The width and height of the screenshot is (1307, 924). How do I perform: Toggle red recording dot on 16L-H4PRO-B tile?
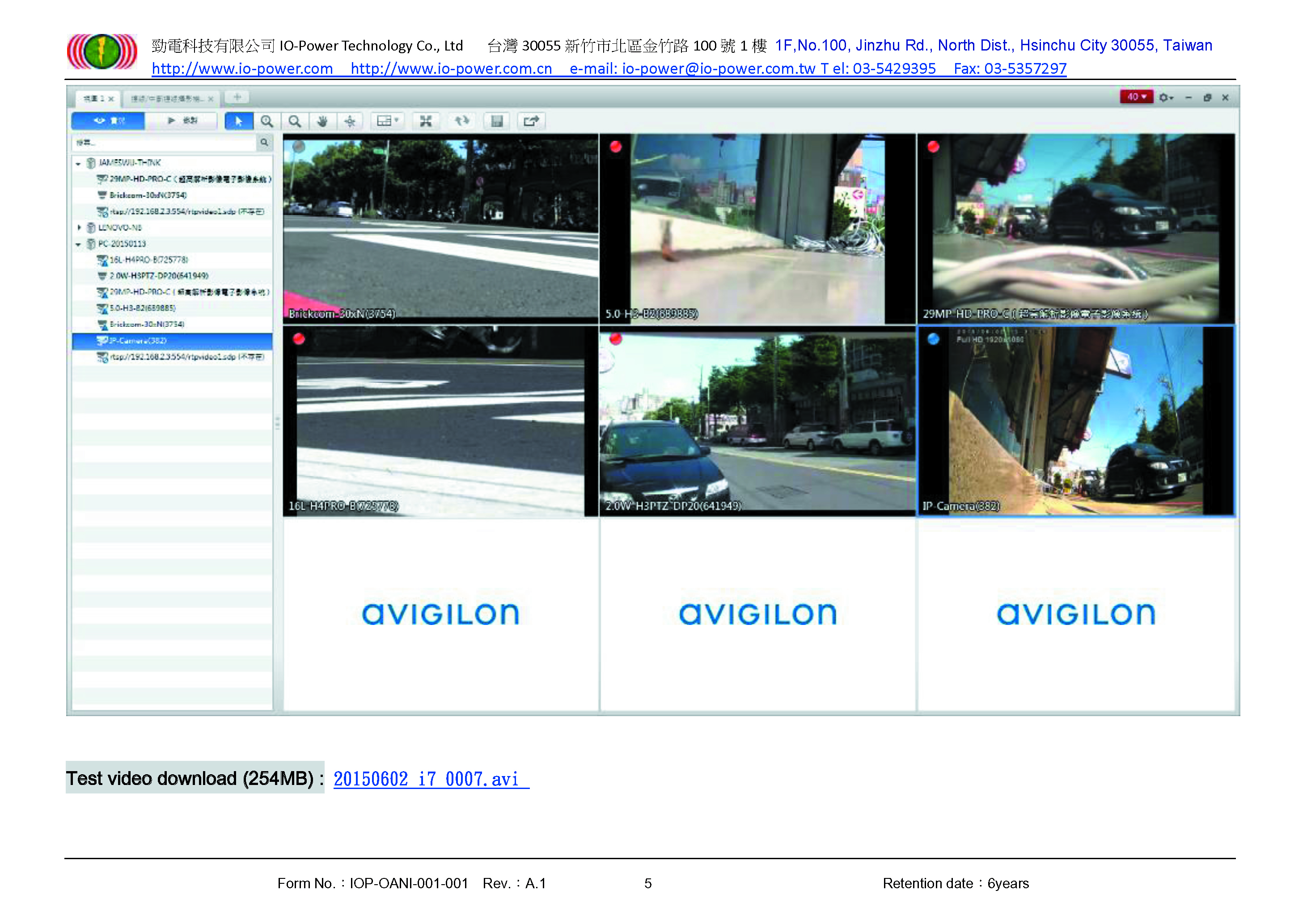click(x=298, y=339)
